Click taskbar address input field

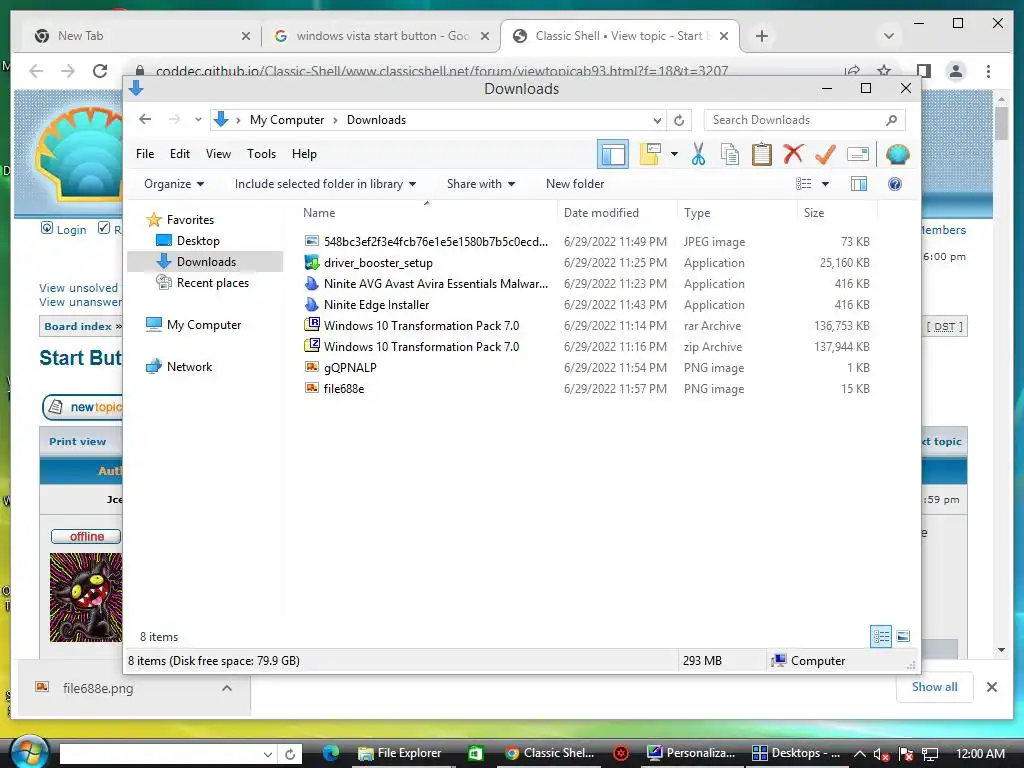(168, 754)
